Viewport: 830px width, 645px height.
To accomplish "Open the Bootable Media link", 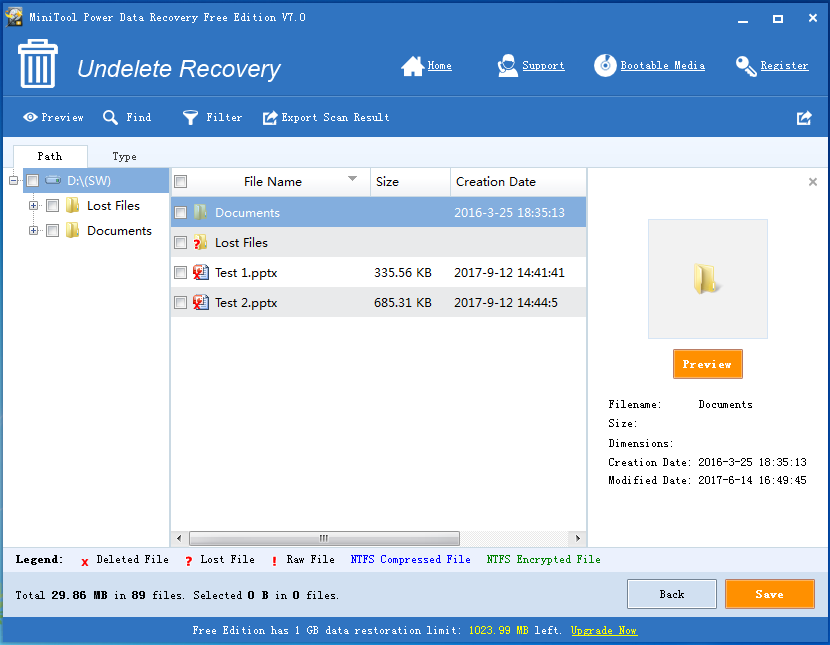I will pos(662,66).
